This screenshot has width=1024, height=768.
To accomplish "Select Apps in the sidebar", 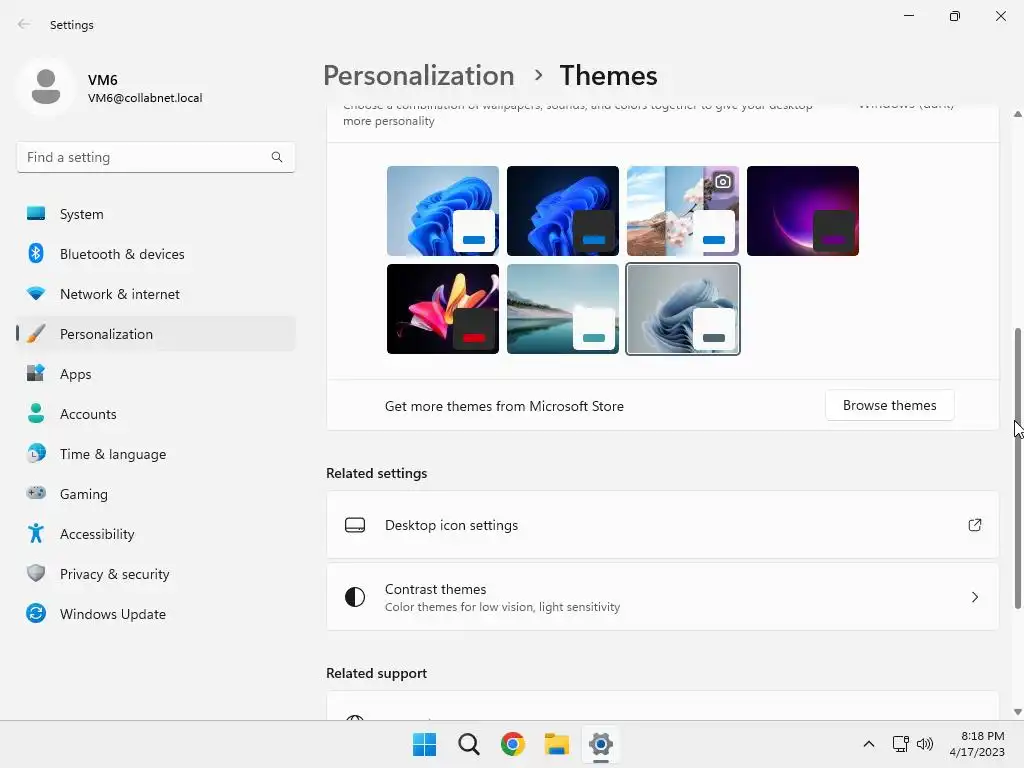I will pyautogui.click(x=155, y=374).
